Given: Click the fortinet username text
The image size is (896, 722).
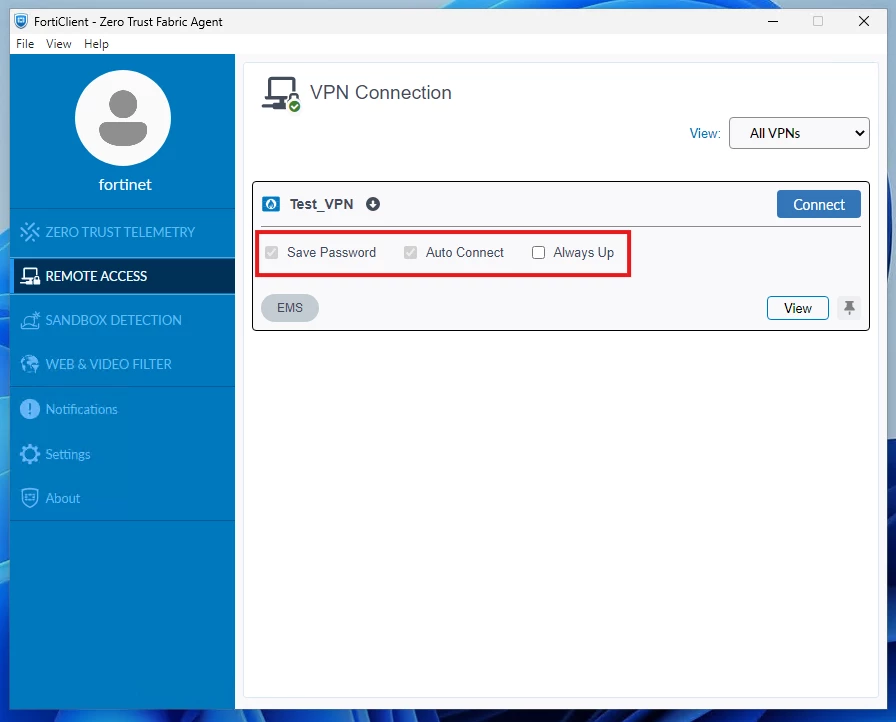Looking at the screenshot, I should click(125, 184).
